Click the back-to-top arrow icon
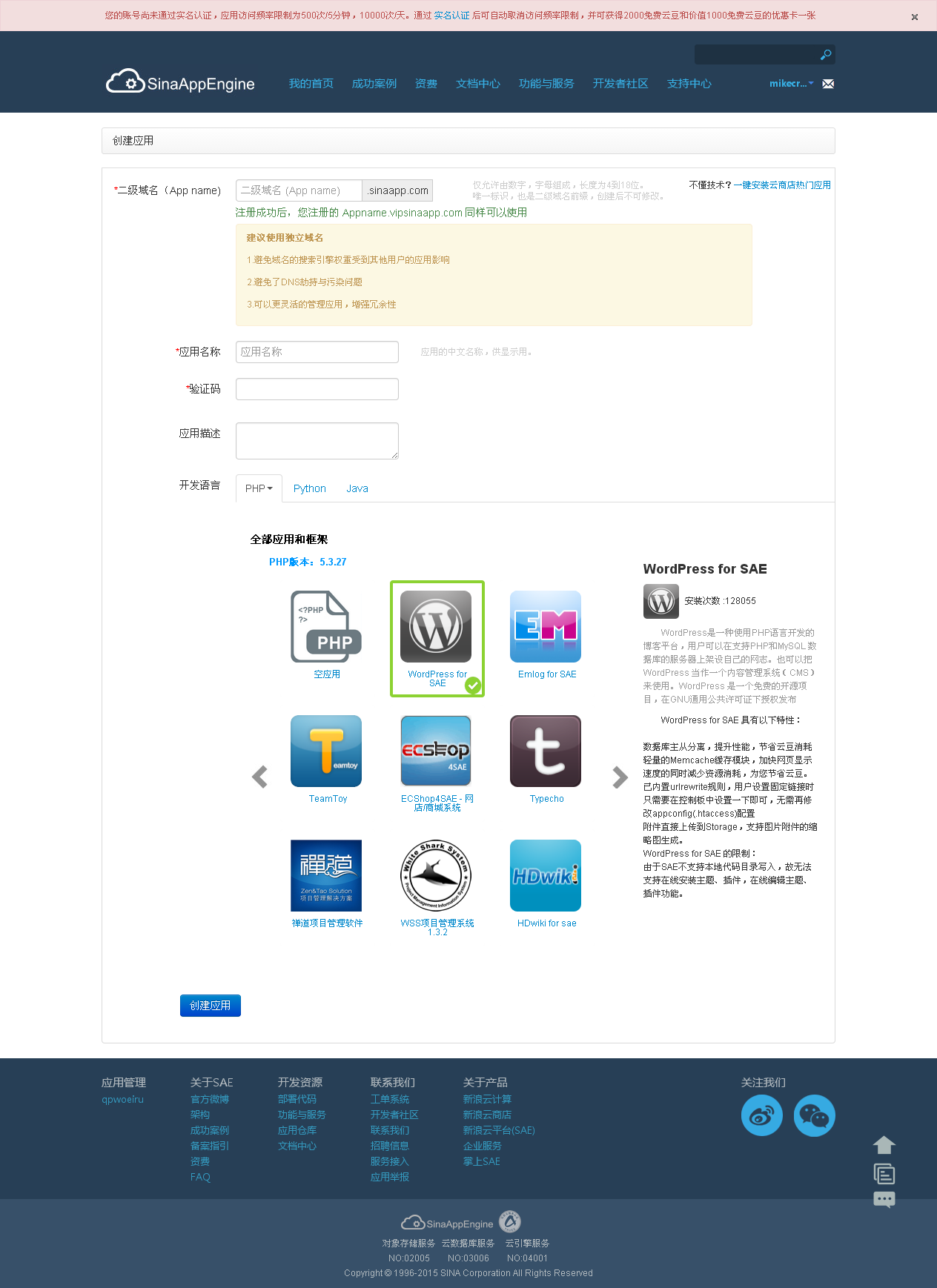 point(884,1145)
